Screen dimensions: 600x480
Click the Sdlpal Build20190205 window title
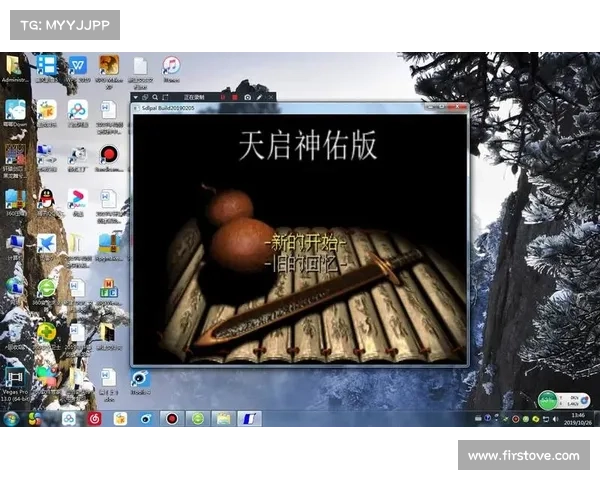pyautogui.click(x=168, y=108)
